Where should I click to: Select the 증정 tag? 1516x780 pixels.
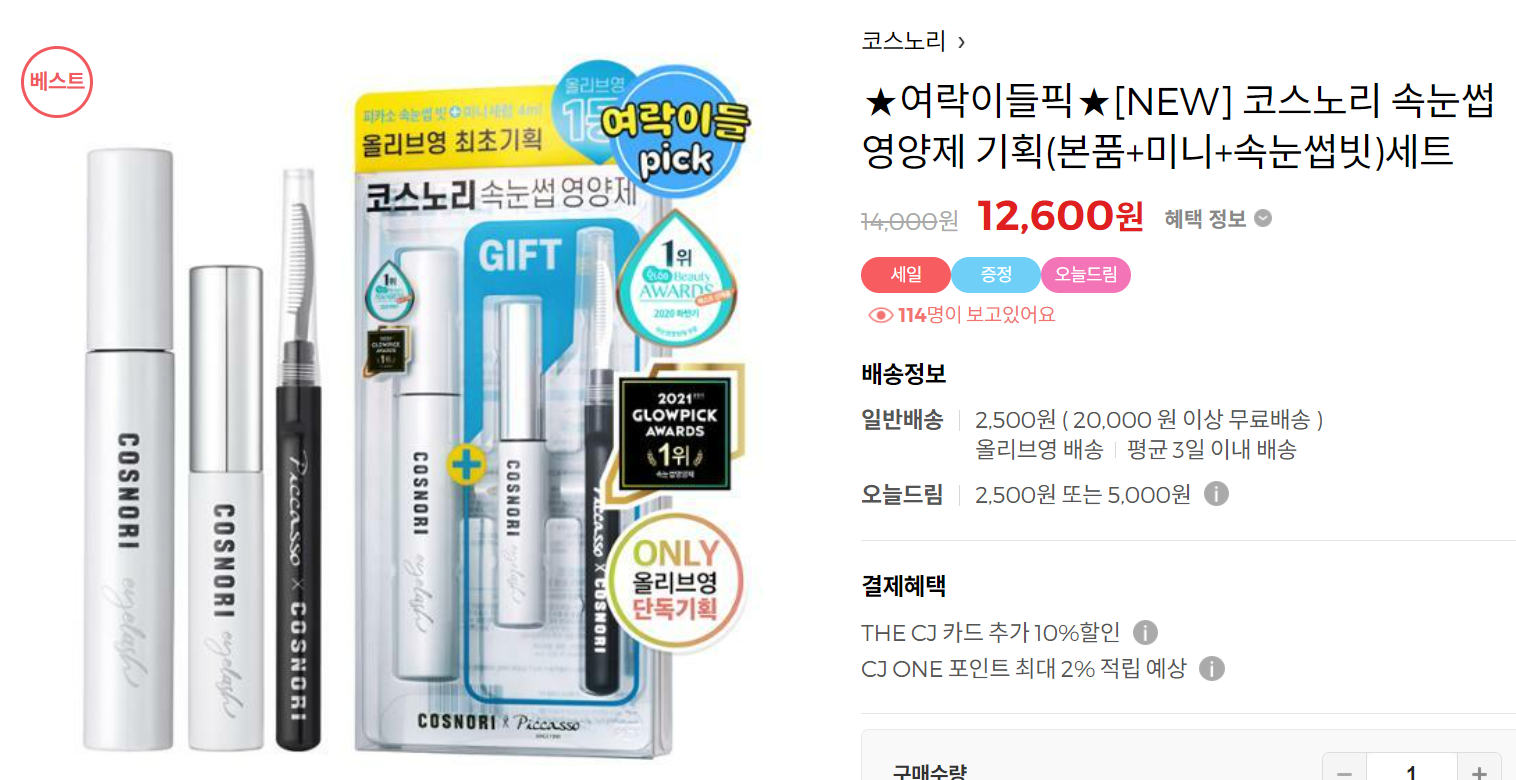click(996, 275)
